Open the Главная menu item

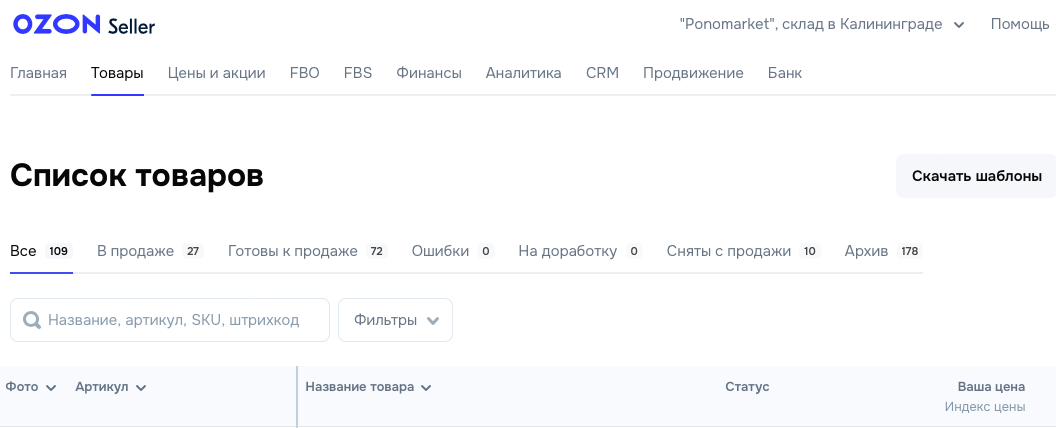click(x=38, y=73)
